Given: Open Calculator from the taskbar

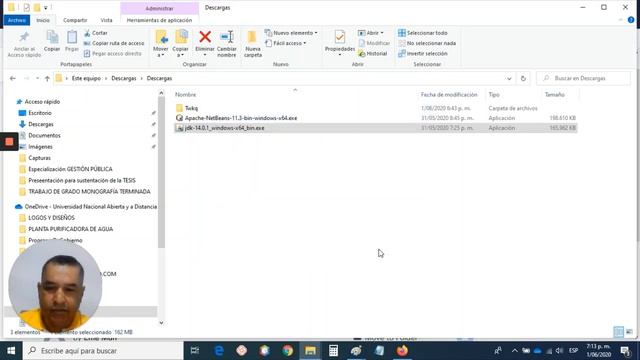Looking at the screenshot, I should point(333,351).
